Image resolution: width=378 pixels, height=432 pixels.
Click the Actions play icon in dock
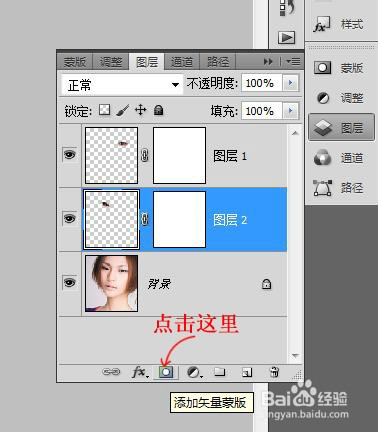(x=286, y=38)
